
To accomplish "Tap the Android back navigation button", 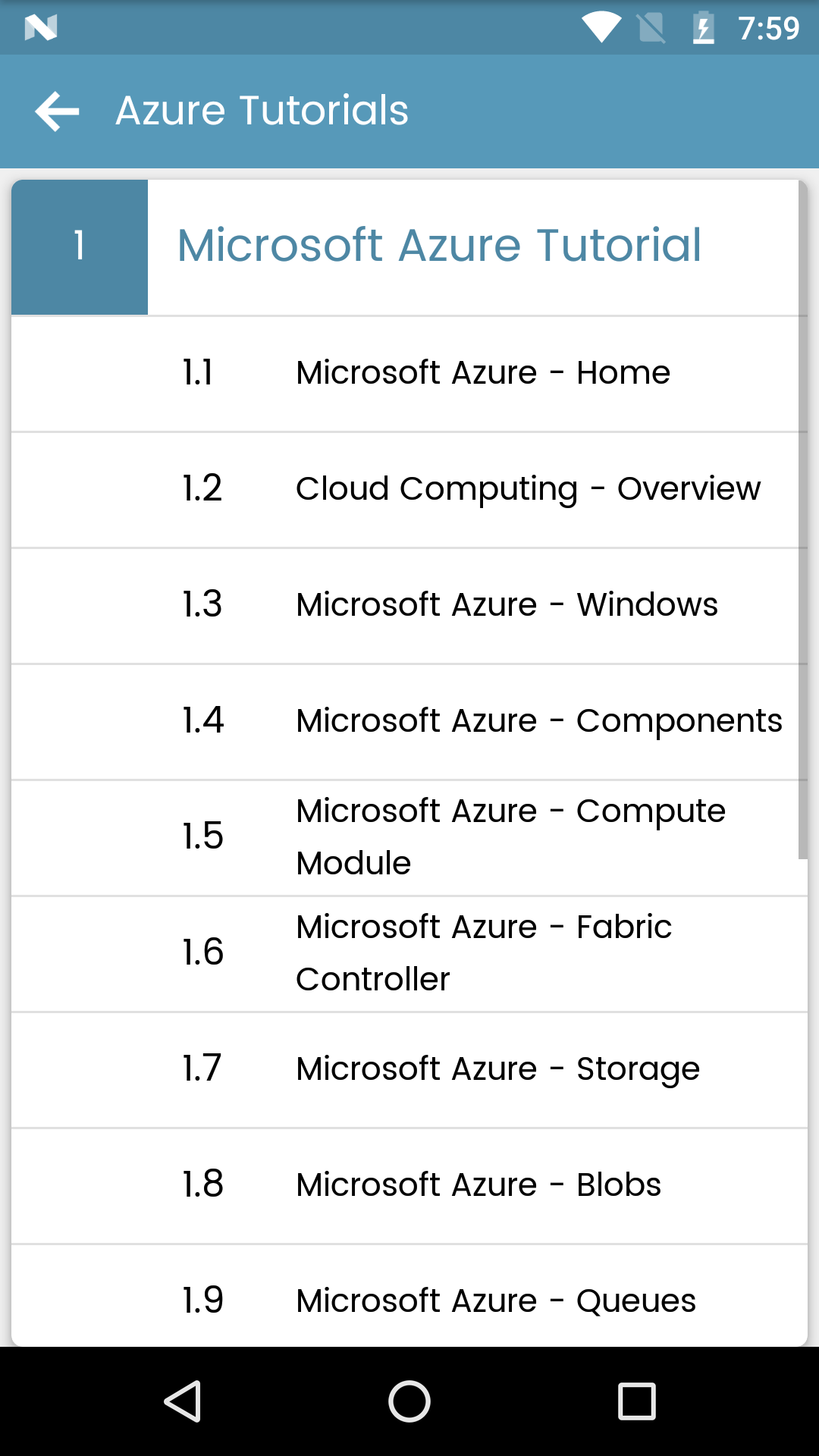I will (183, 1401).
